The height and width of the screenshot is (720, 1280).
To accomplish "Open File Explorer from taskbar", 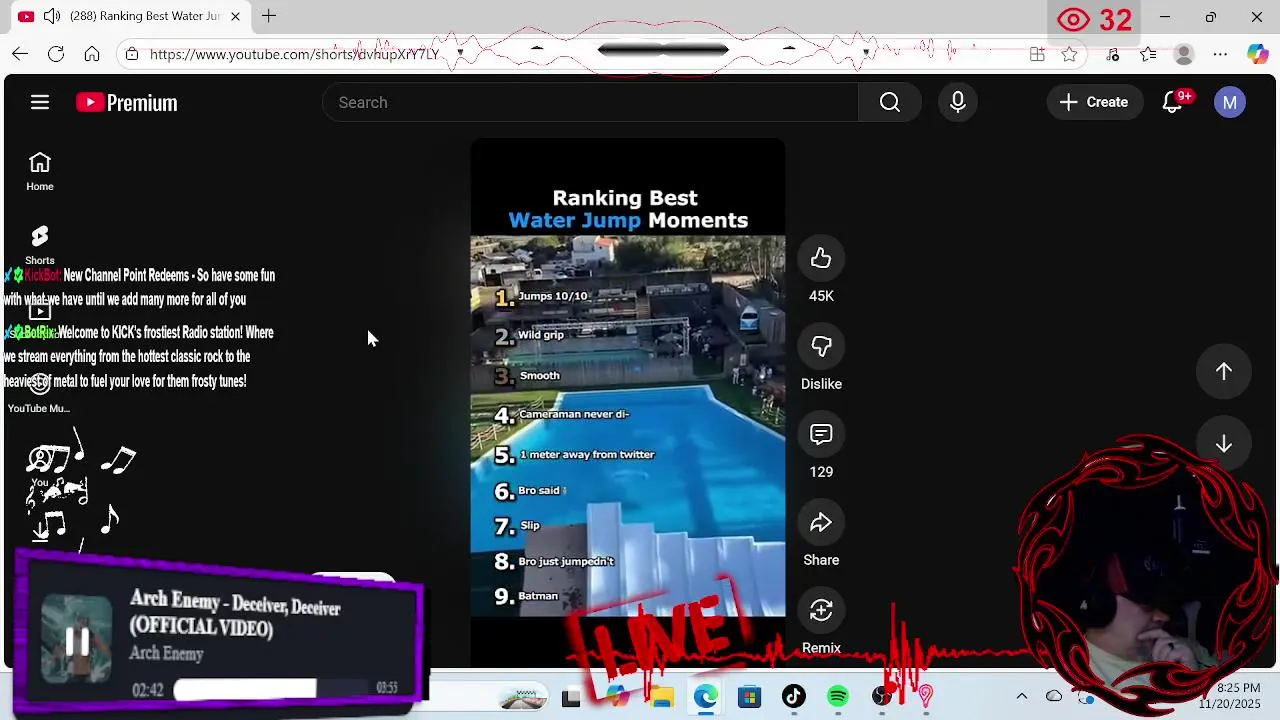I will [661, 697].
